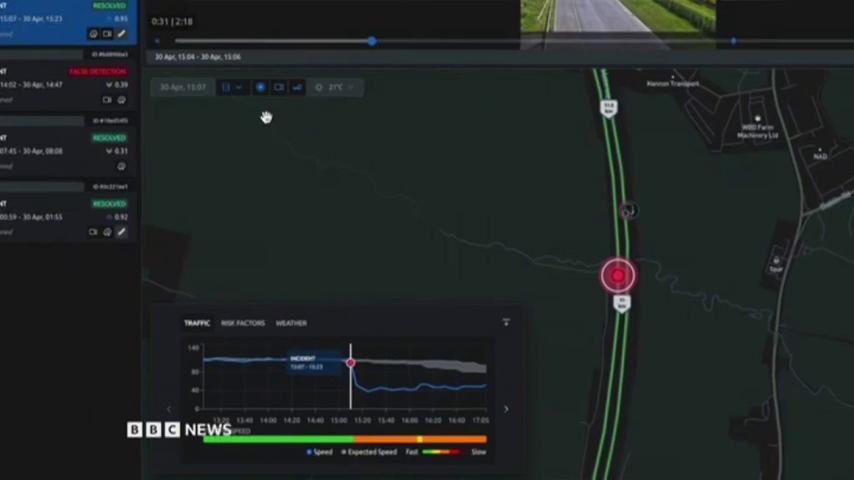Toggle the camera layer button in map toolbar
854x480 pixels.
pyautogui.click(x=279, y=87)
